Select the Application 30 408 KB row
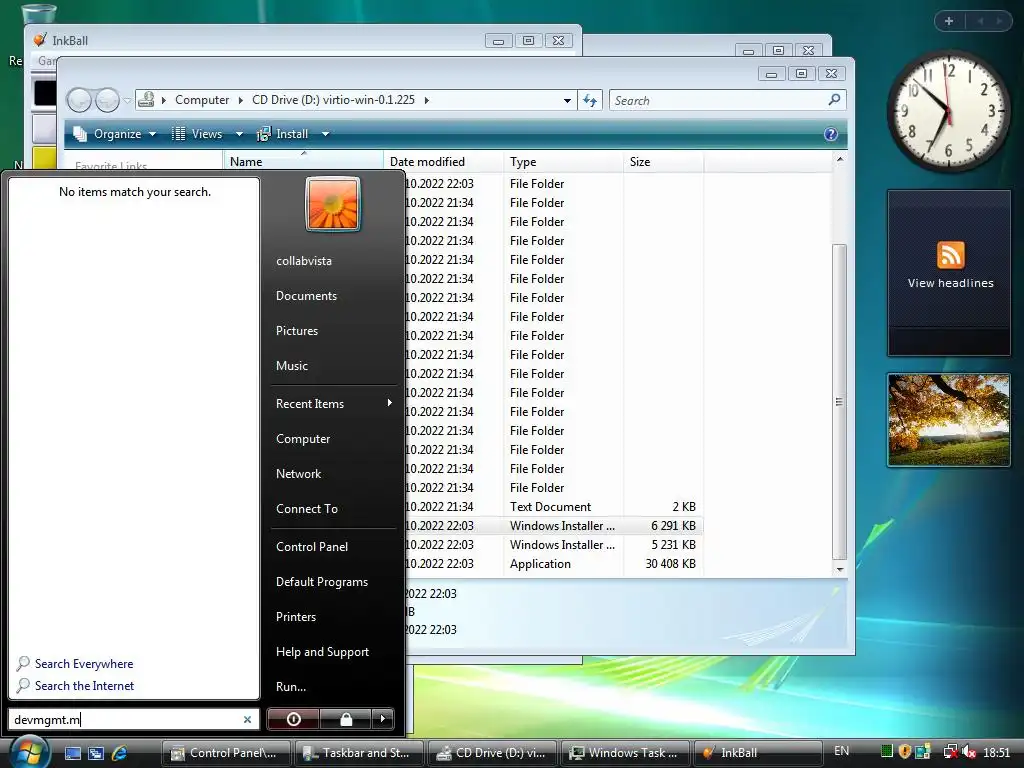The image size is (1024, 768). (x=554, y=564)
